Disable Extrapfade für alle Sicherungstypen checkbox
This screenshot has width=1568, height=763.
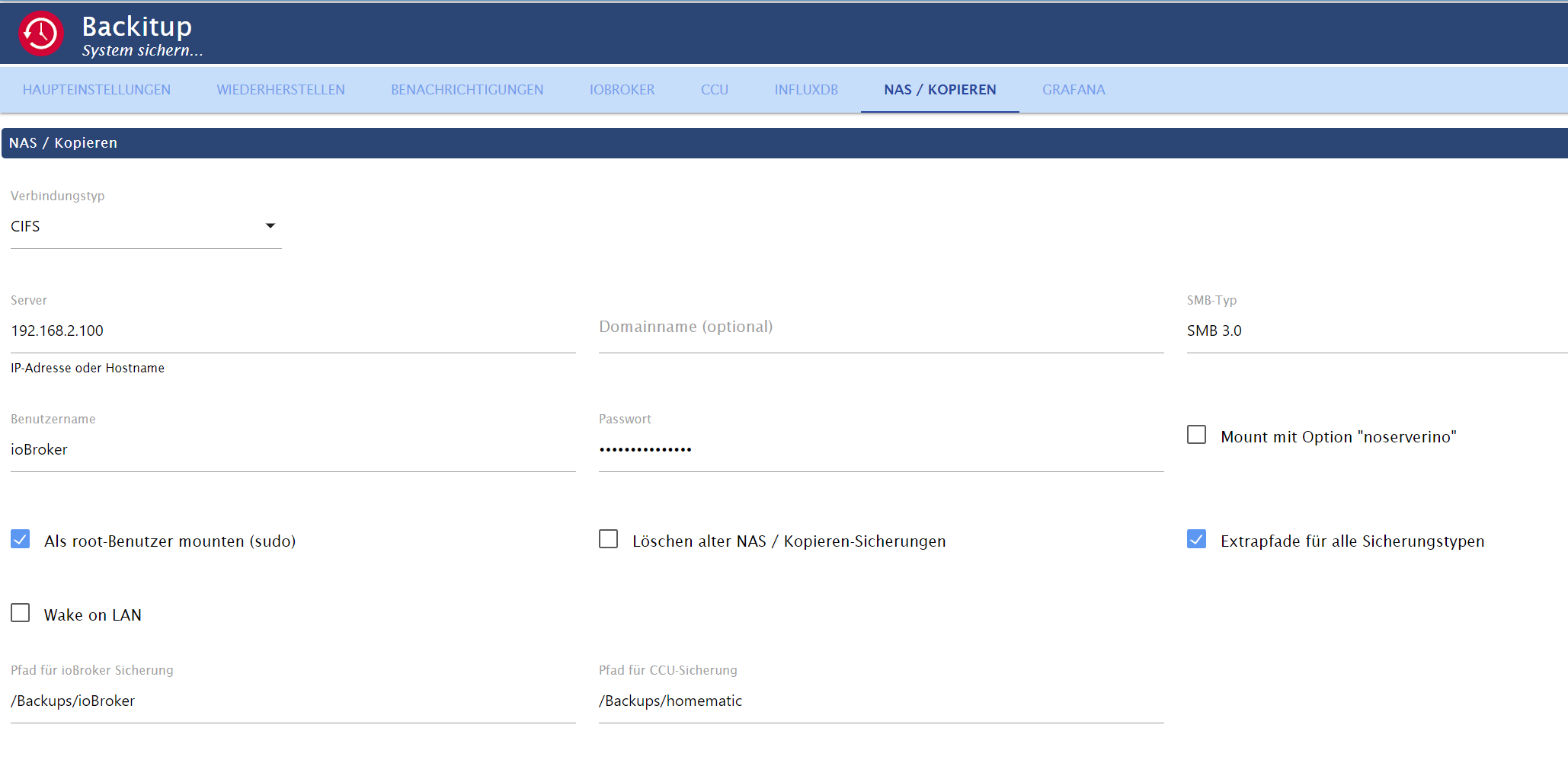pos(1197,539)
